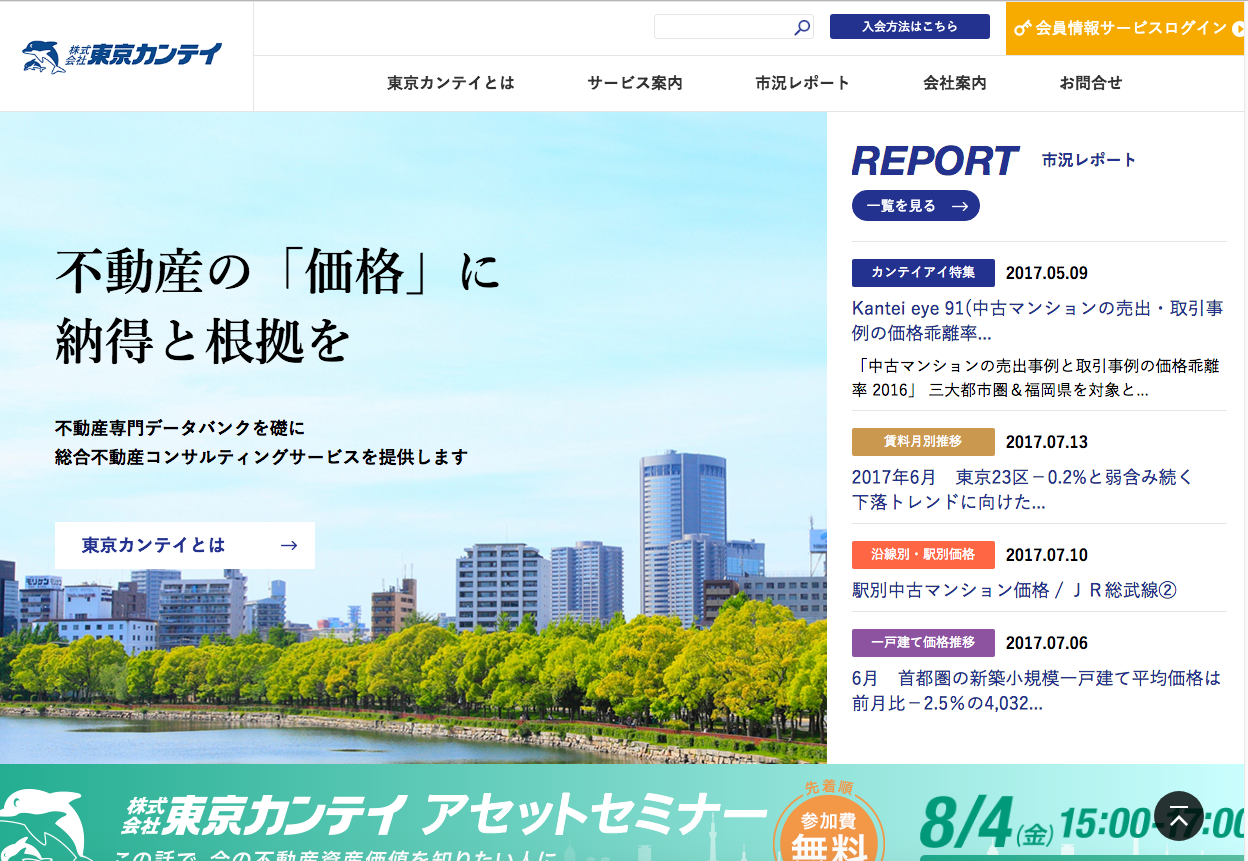The height and width of the screenshot is (861, 1248).
Task: Open 東京カンテイとは navigation menu
Action: [x=450, y=83]
